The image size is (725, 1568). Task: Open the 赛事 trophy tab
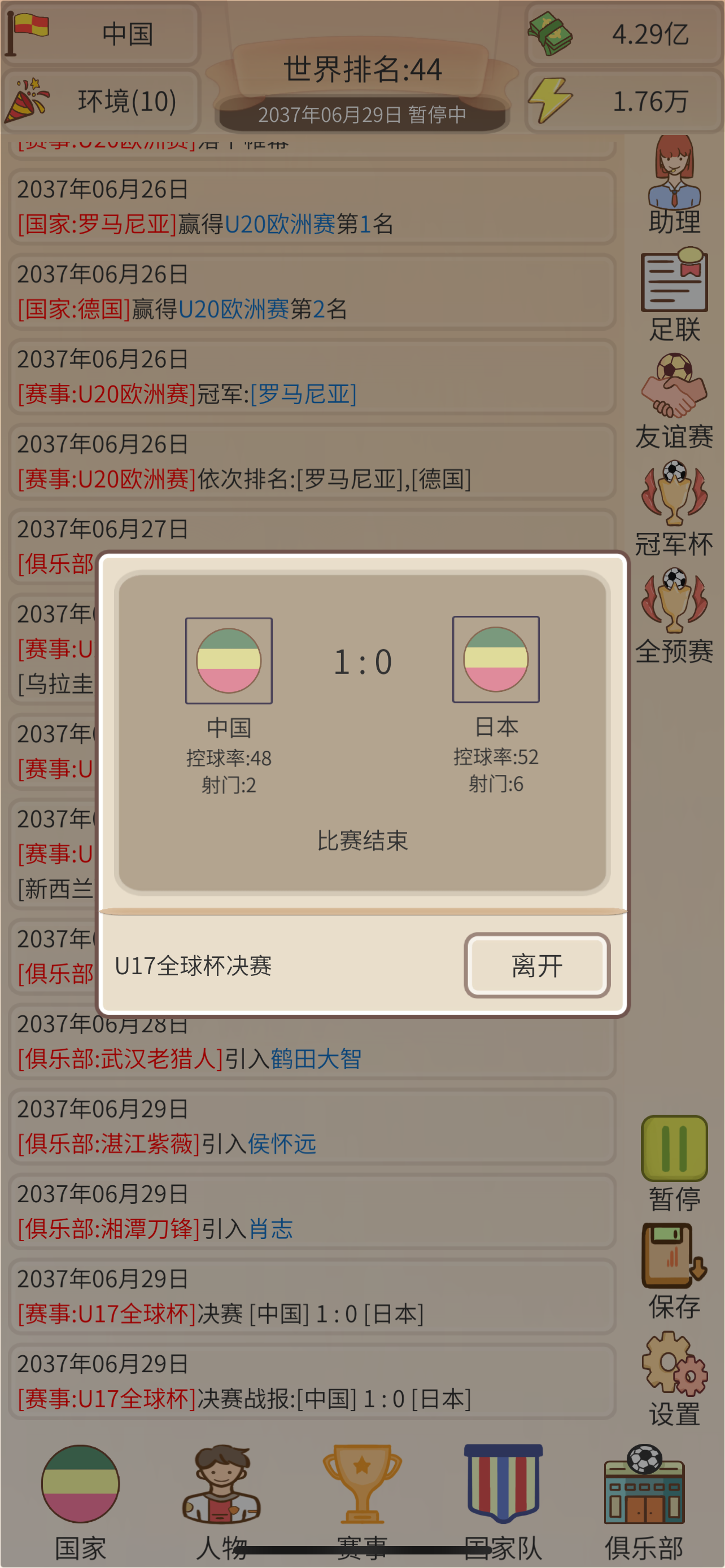pos(362,1503)
